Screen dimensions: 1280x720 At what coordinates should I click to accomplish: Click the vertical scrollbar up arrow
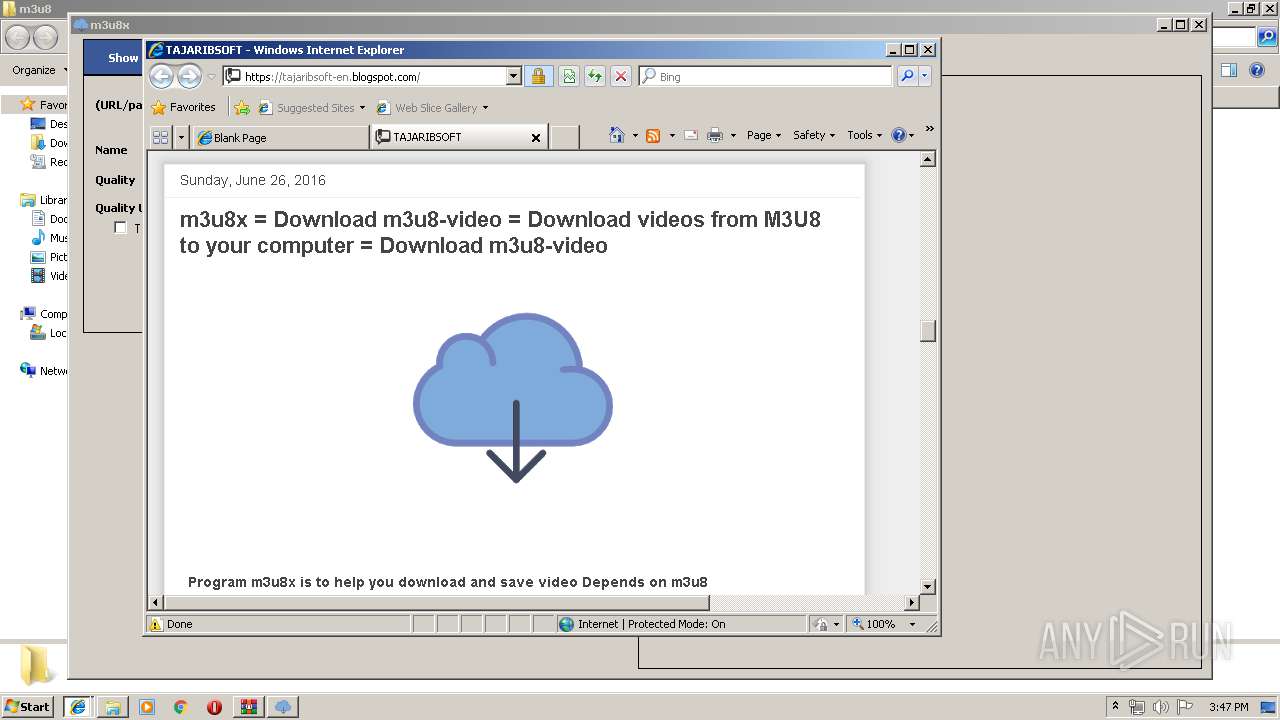pos(928,159)
